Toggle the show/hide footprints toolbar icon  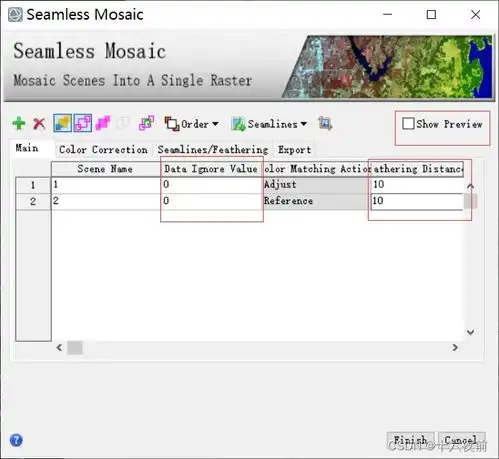click(83, 123)
